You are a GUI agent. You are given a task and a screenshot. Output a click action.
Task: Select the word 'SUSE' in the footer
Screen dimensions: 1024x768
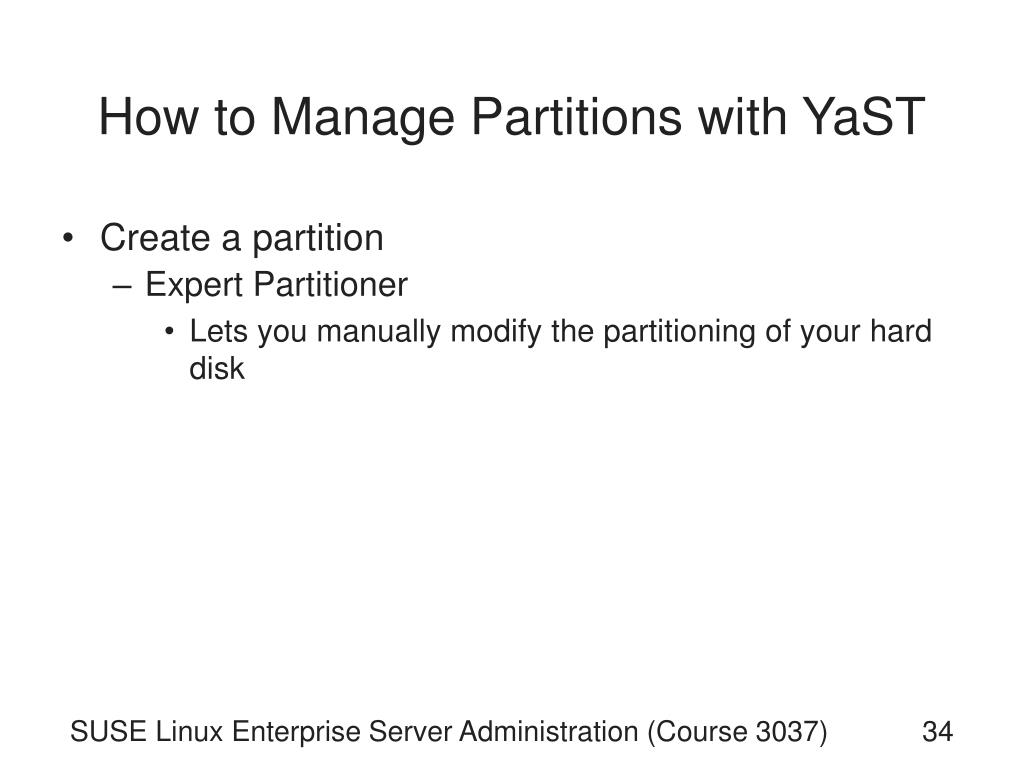coord(108,731)
